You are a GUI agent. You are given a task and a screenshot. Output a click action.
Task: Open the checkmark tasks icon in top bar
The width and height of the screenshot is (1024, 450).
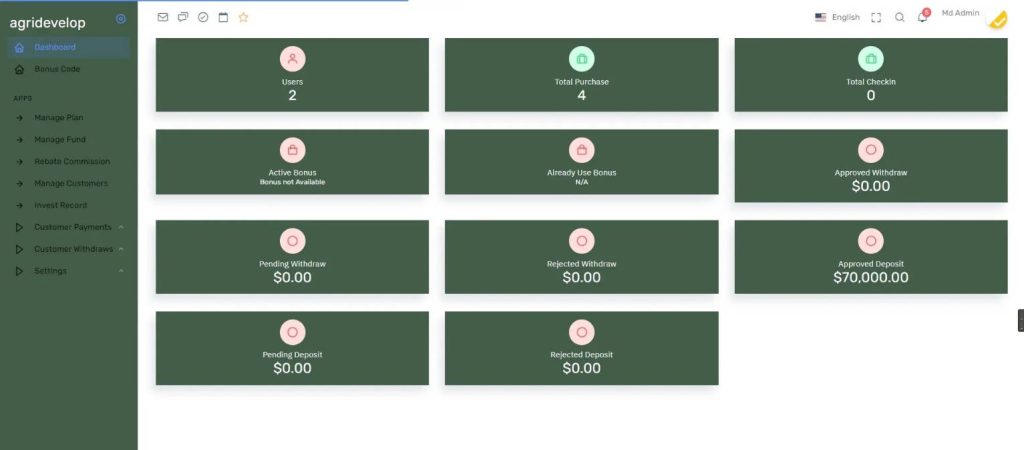tap(203, 17)
